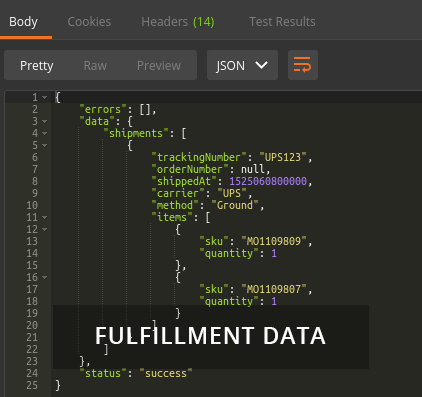422x397 pixels.
Task: Click the "shippedAt" key
Action: point(184,181)
